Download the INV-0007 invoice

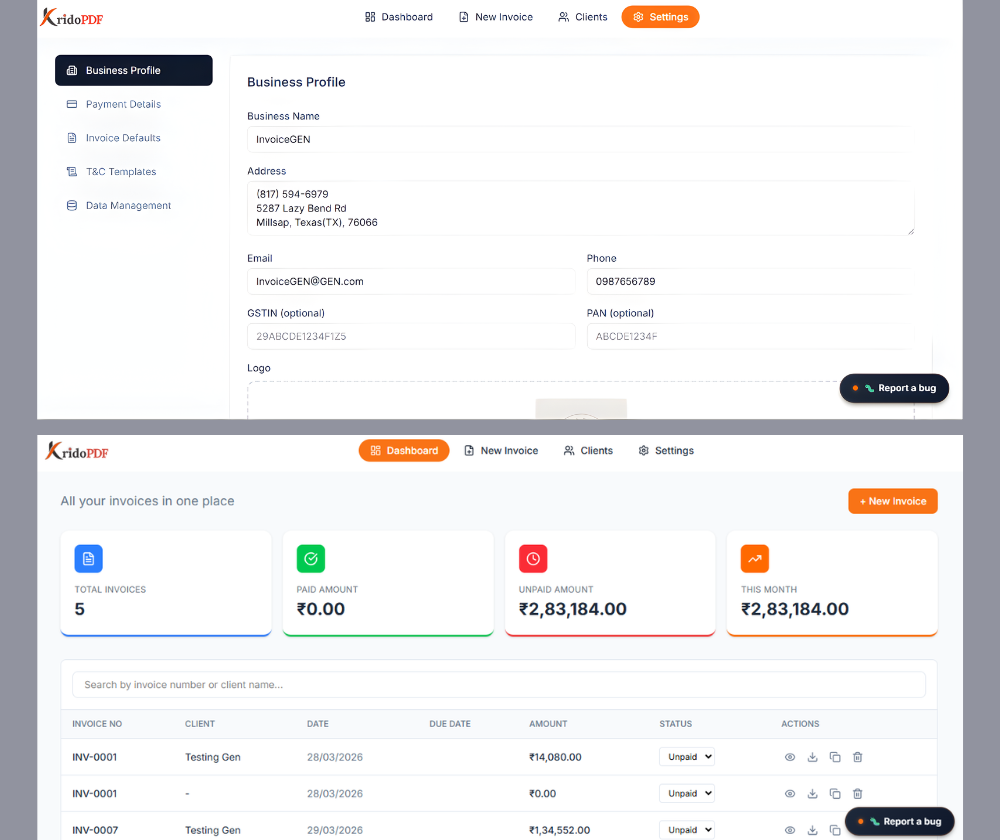812,830
